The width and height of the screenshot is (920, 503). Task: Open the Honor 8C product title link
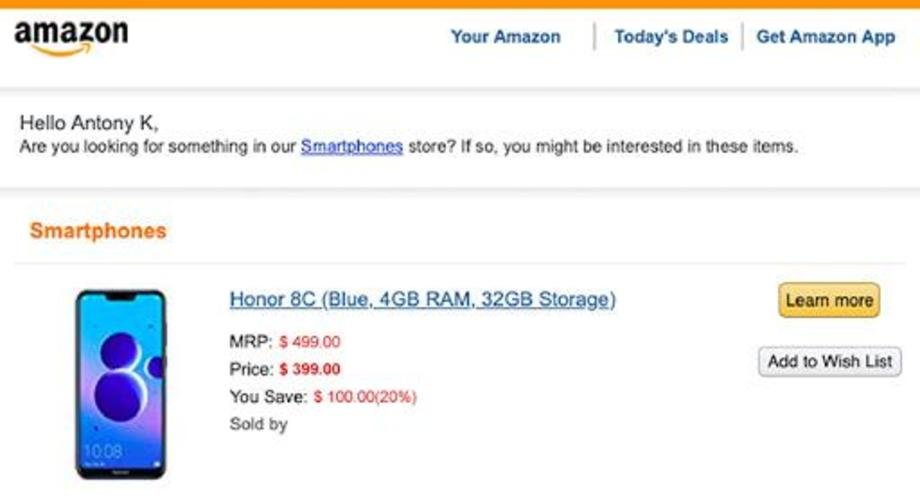[422, 299]
